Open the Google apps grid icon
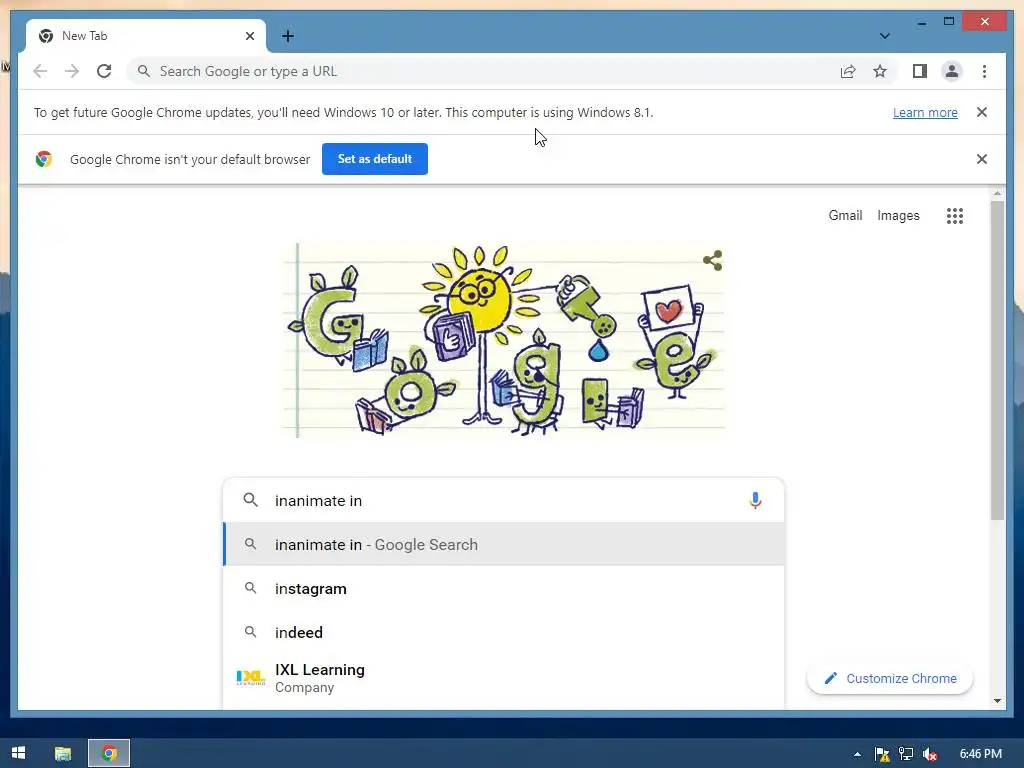 [x=955, y=216]
